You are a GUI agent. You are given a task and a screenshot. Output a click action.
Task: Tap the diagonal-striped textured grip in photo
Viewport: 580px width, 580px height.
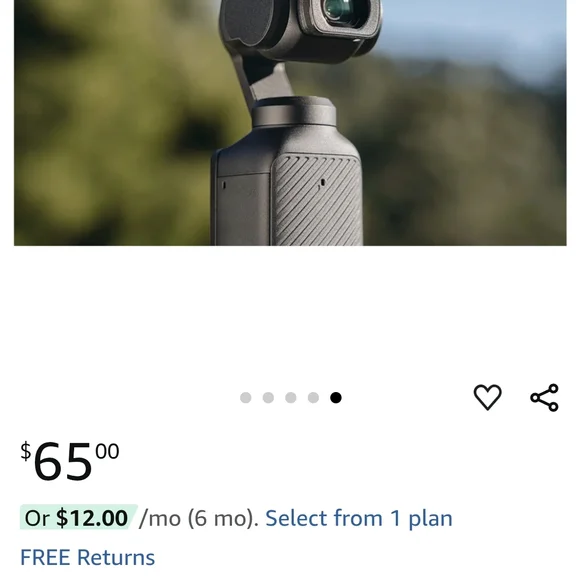(x=317, y=200)
